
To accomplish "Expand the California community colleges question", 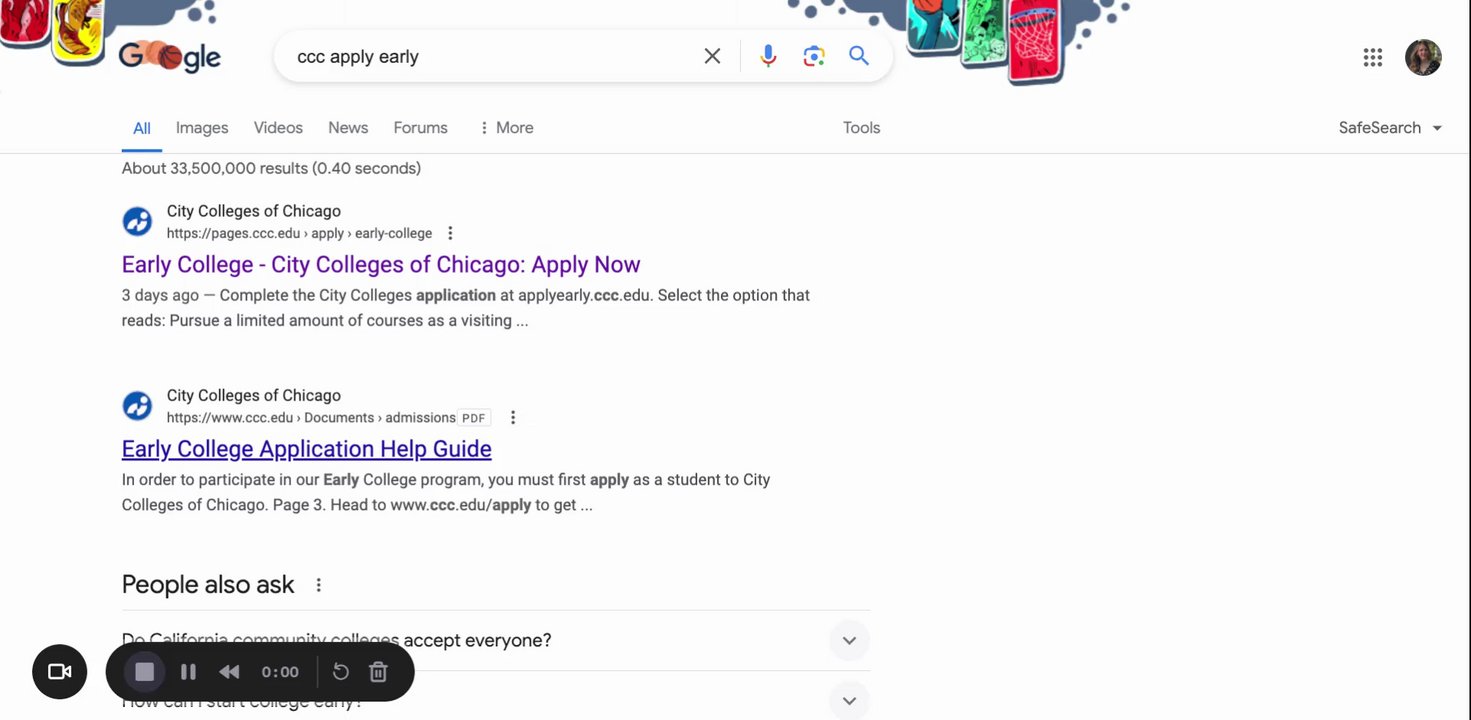I will [x=849, y=640].
